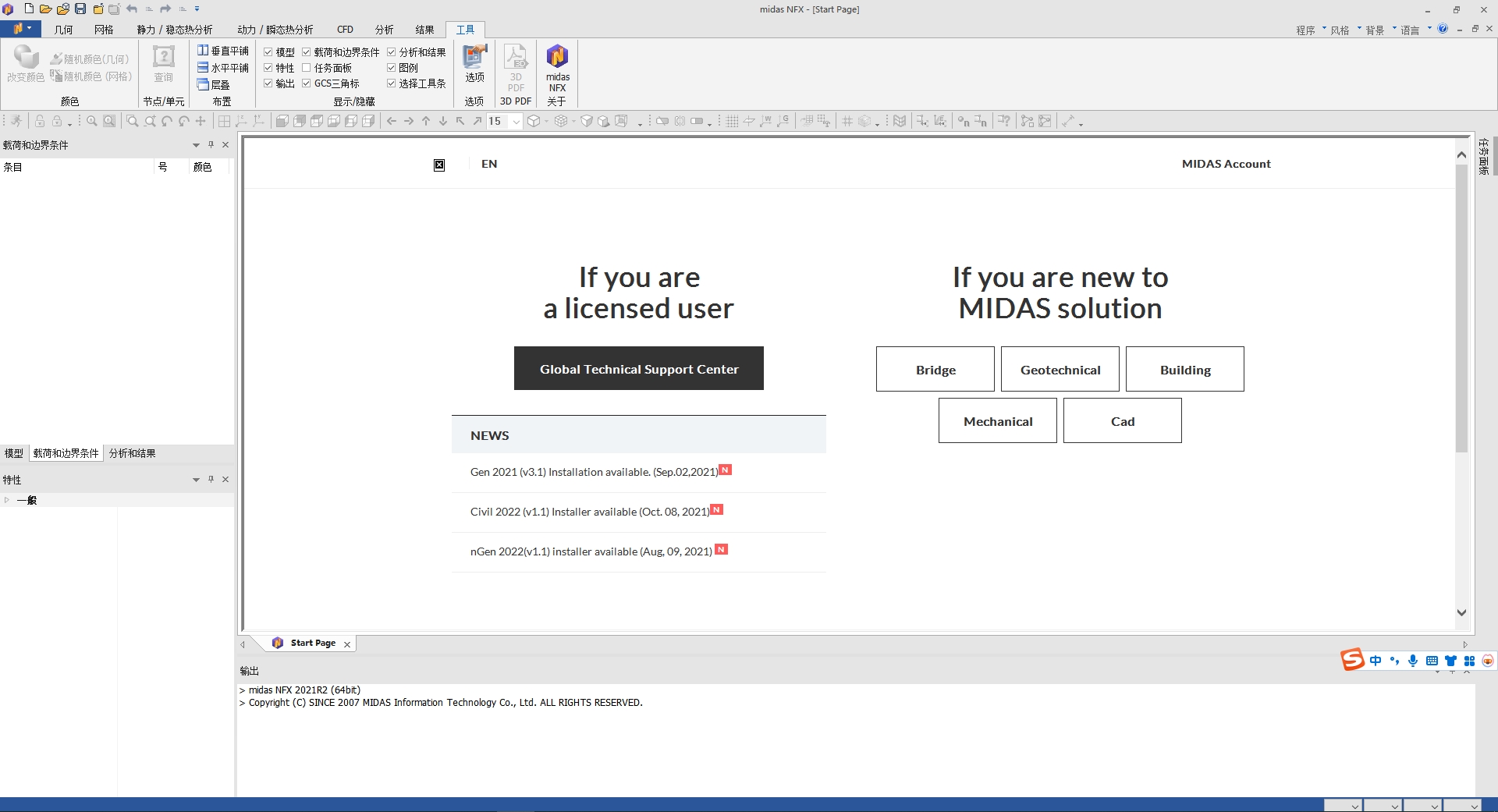Click the Mechanical button

pos(998,420)
